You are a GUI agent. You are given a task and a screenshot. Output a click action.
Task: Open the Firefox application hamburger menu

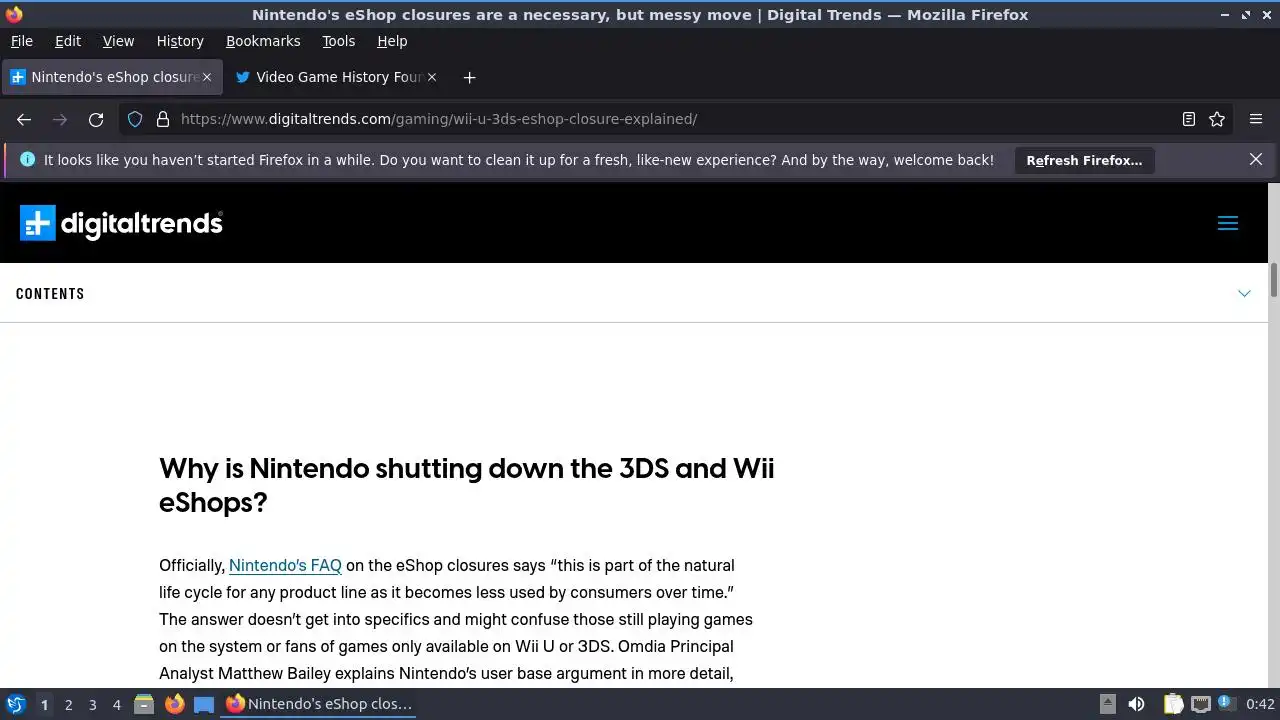(x=1256, y=119)
